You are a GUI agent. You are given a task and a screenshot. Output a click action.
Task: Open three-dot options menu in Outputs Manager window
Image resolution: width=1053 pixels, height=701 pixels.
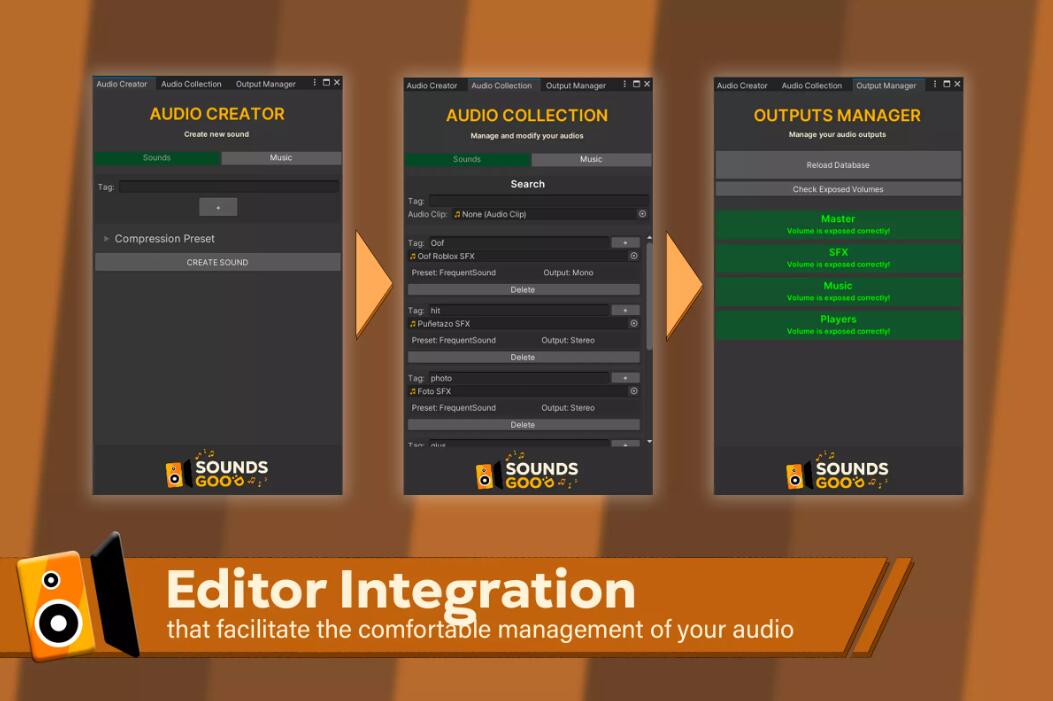tap(935, 85)
